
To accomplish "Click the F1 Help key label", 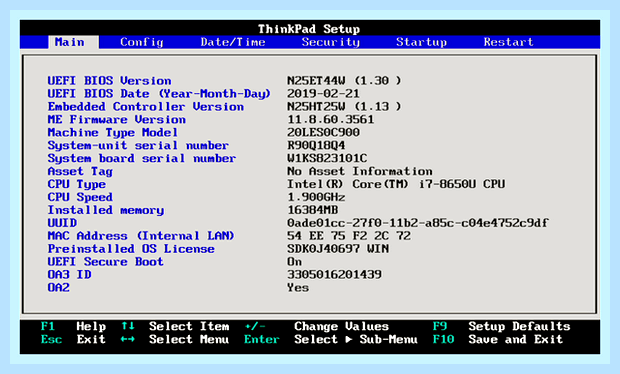I will point(47,326).
